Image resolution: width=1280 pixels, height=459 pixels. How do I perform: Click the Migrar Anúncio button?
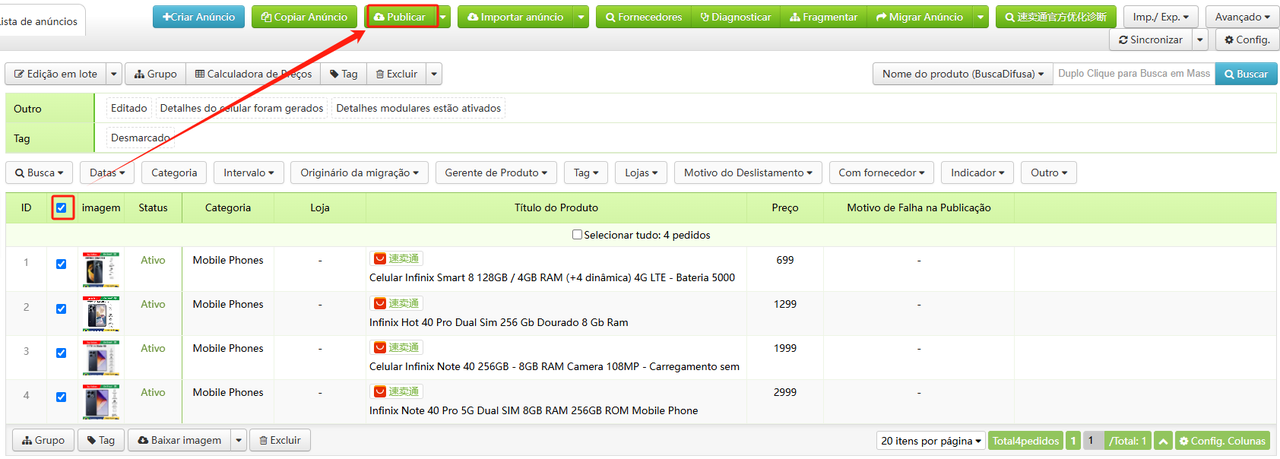(x=919, y=17)
